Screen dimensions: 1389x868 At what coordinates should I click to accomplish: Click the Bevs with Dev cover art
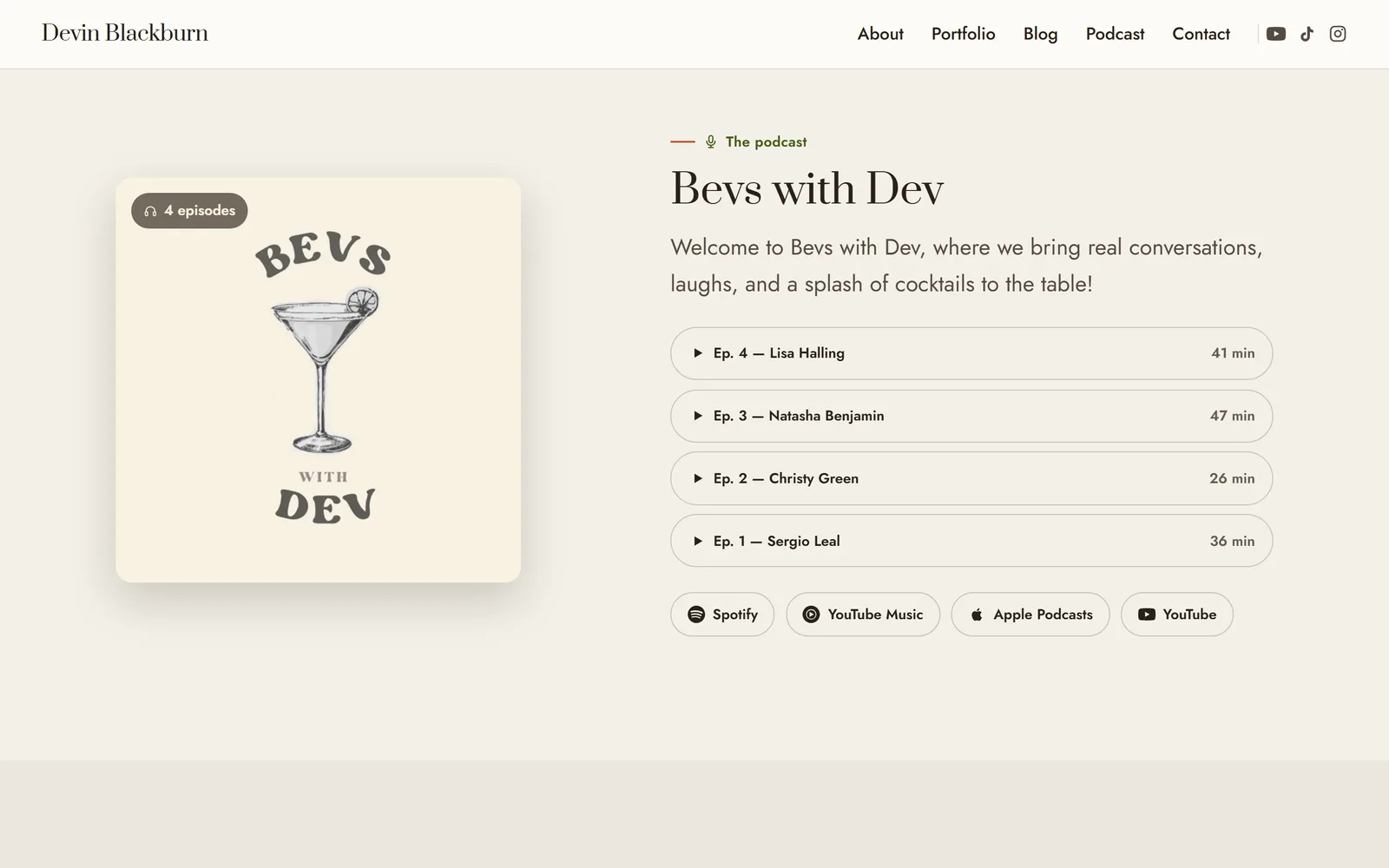coord(318,380)
